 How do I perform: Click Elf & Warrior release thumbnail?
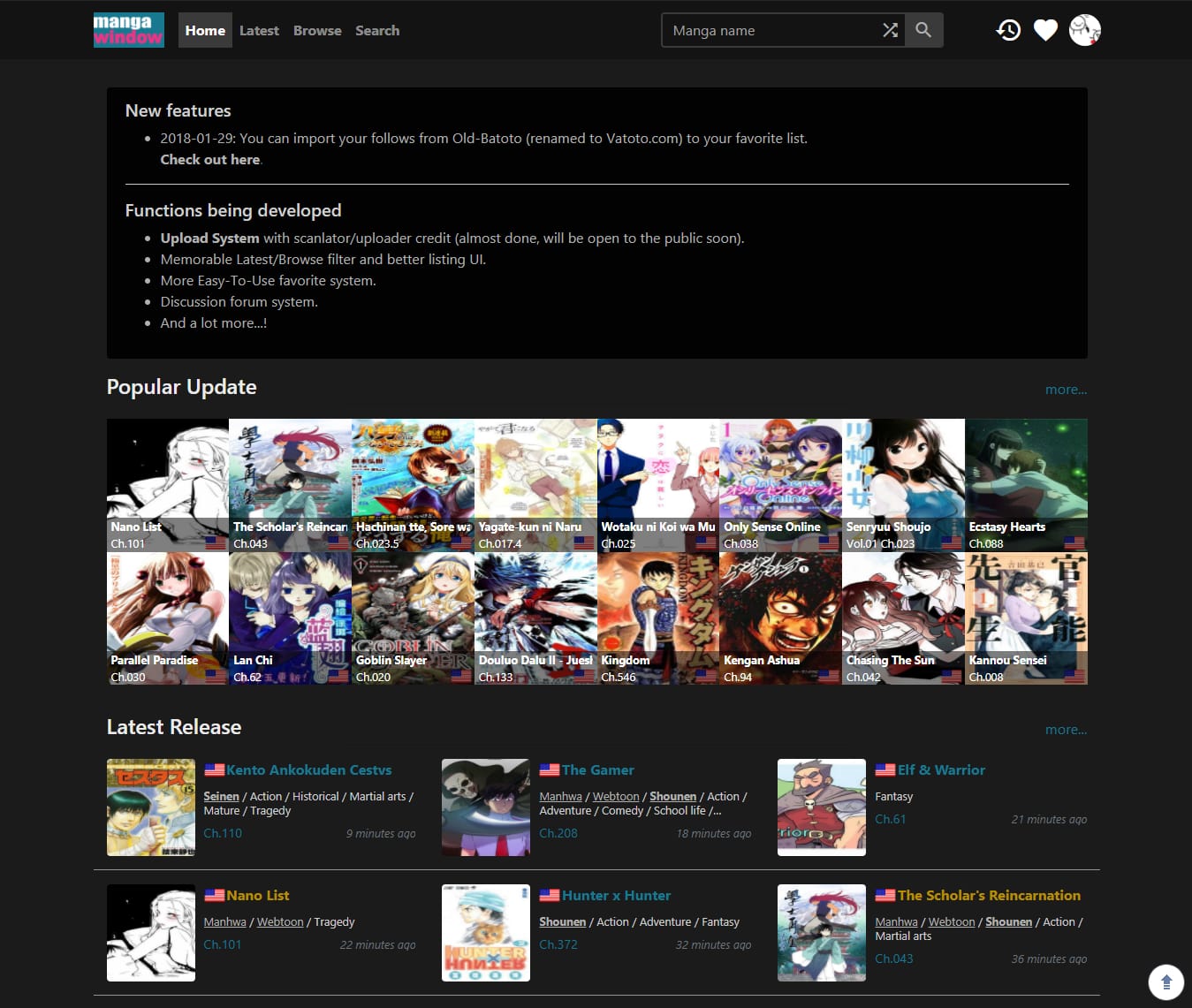point(822,807)
